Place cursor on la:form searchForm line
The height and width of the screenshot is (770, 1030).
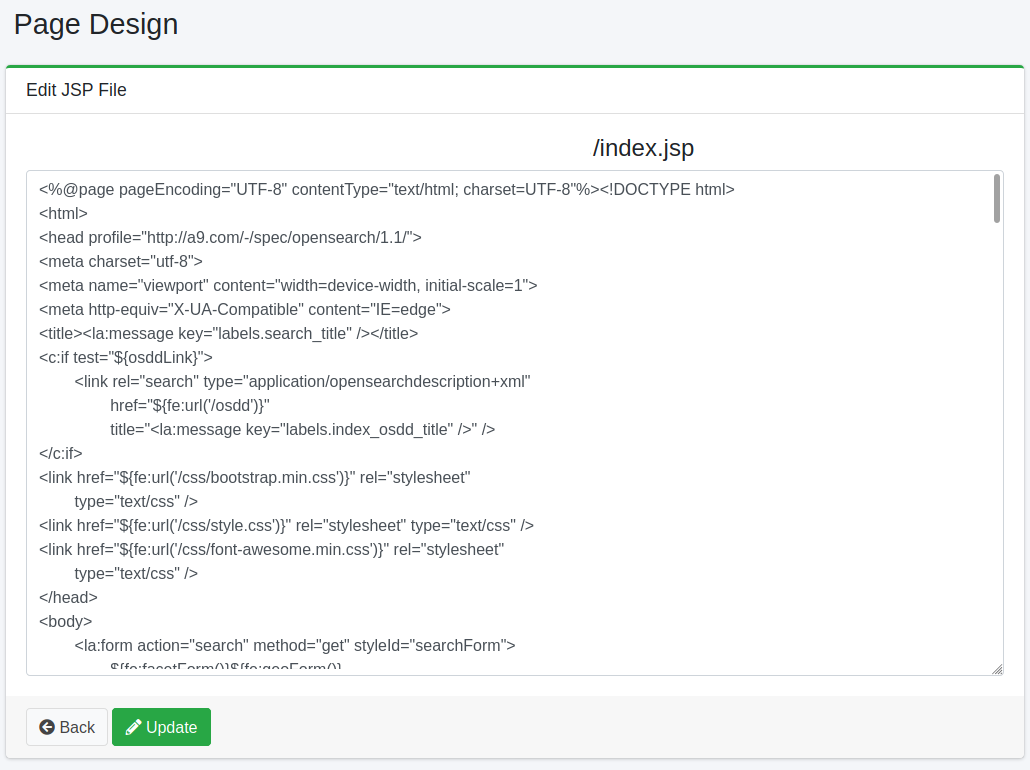click(x=294, y=645)
